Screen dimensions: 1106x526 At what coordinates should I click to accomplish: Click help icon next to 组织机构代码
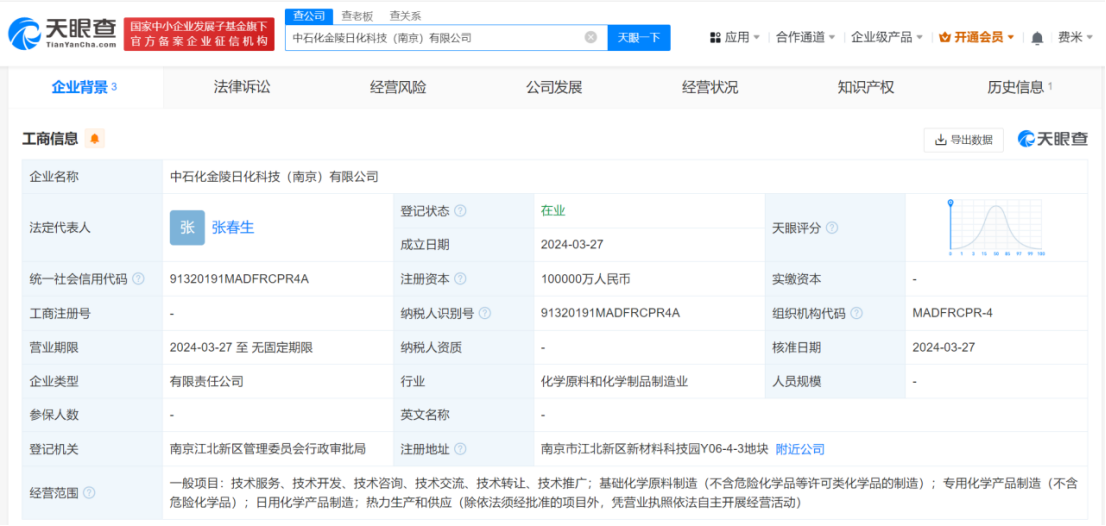[x=856, y=313]
